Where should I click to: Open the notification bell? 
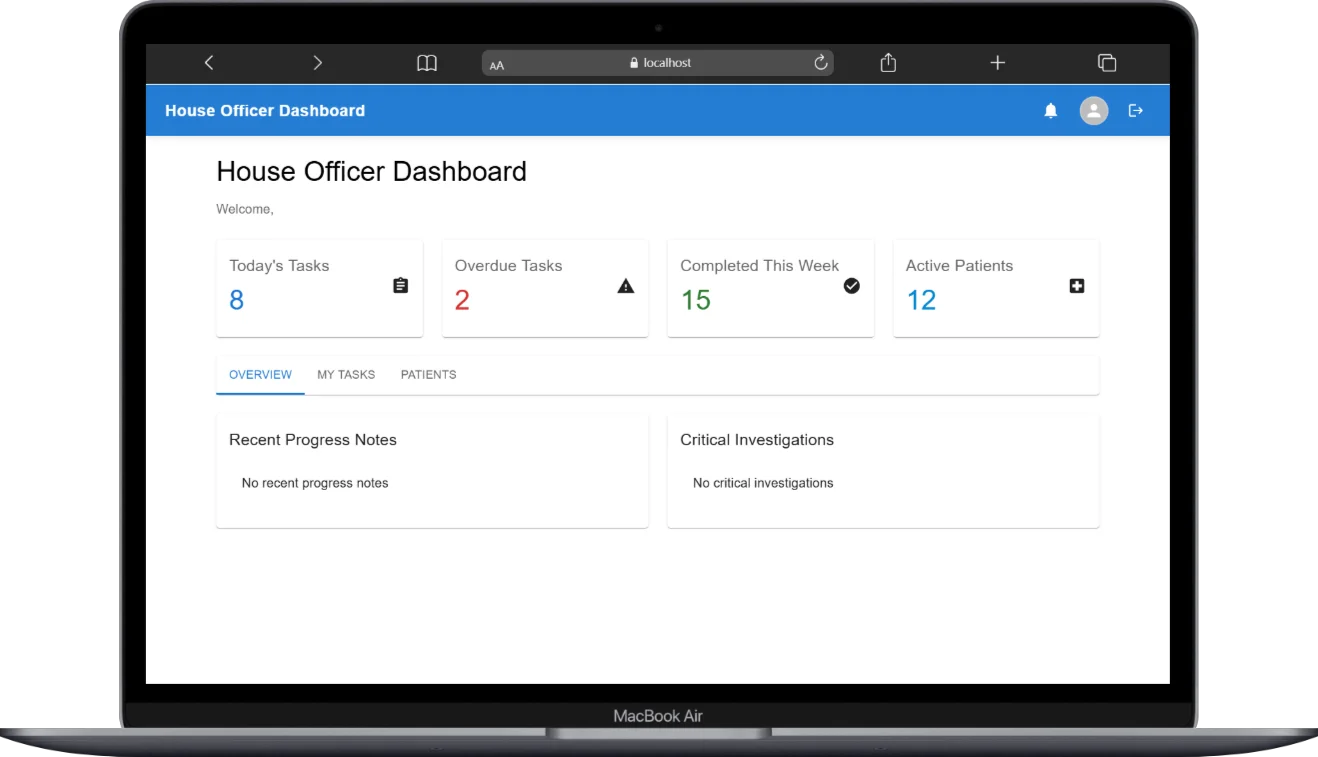pos(1051,110)
